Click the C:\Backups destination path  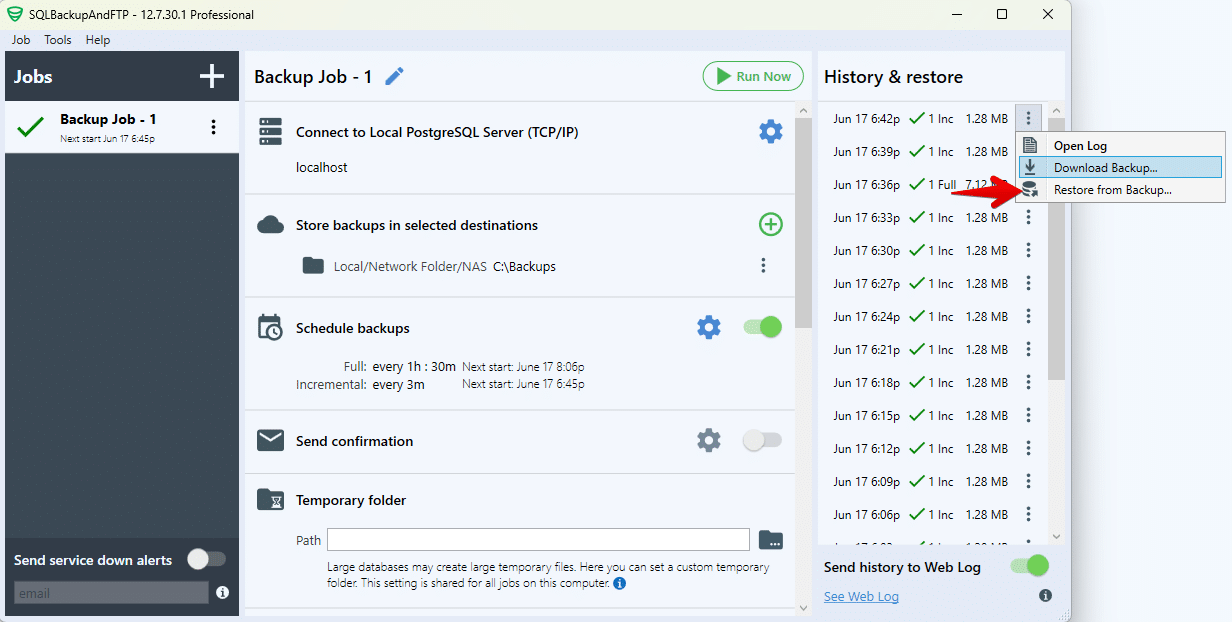(524, 266)
